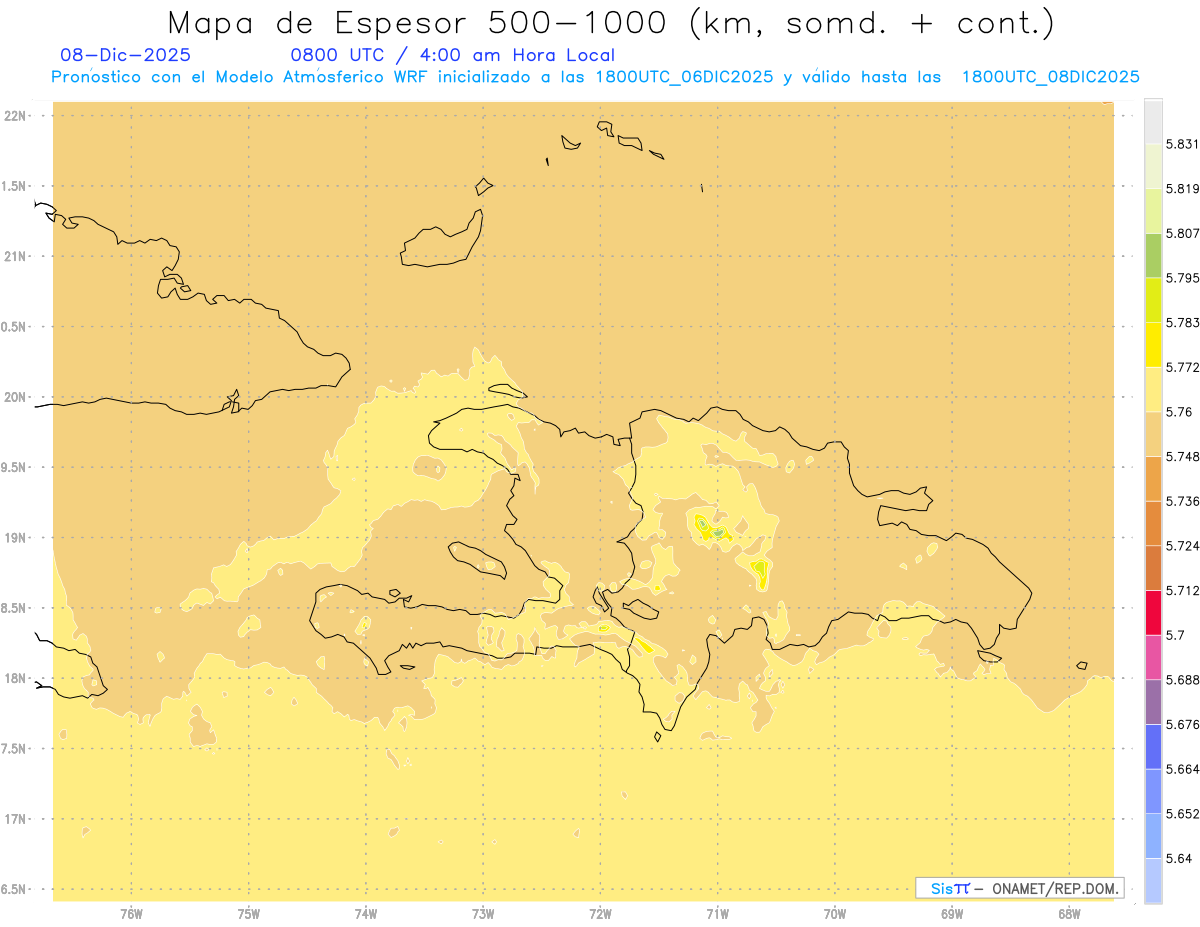Pick the dark blue swatch between 5.664 and 5.676

click(1153, 747)
